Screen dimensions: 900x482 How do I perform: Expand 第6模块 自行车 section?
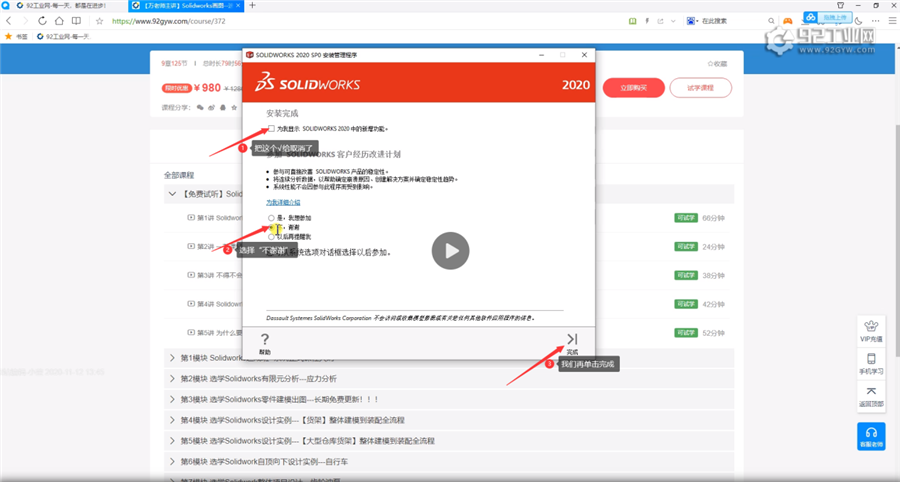tap(172, 461)
